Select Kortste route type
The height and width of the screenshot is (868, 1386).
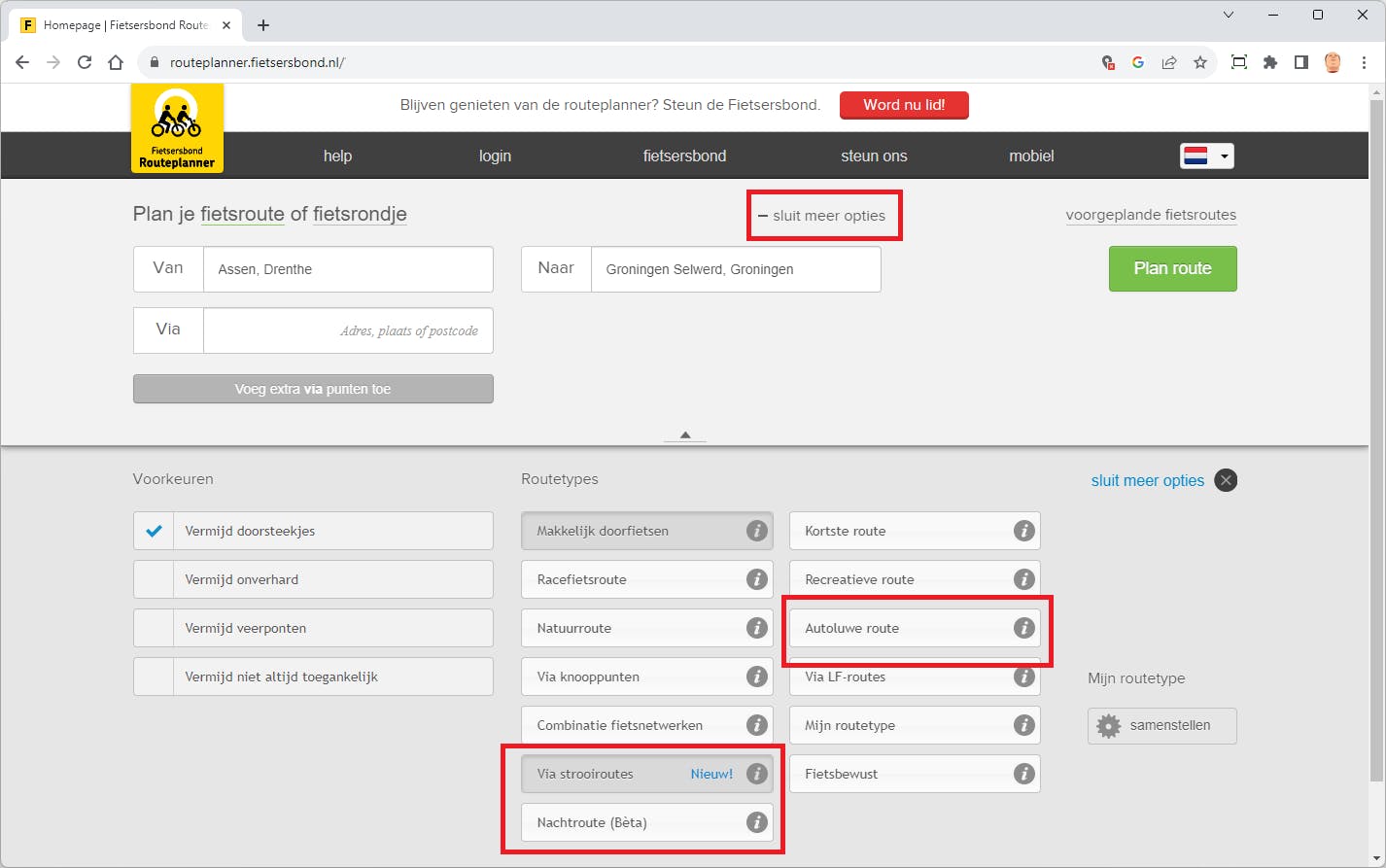915,531
